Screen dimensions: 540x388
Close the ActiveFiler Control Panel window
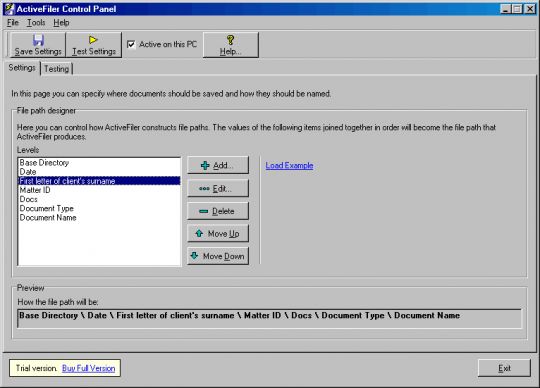(x=530, y=9)
